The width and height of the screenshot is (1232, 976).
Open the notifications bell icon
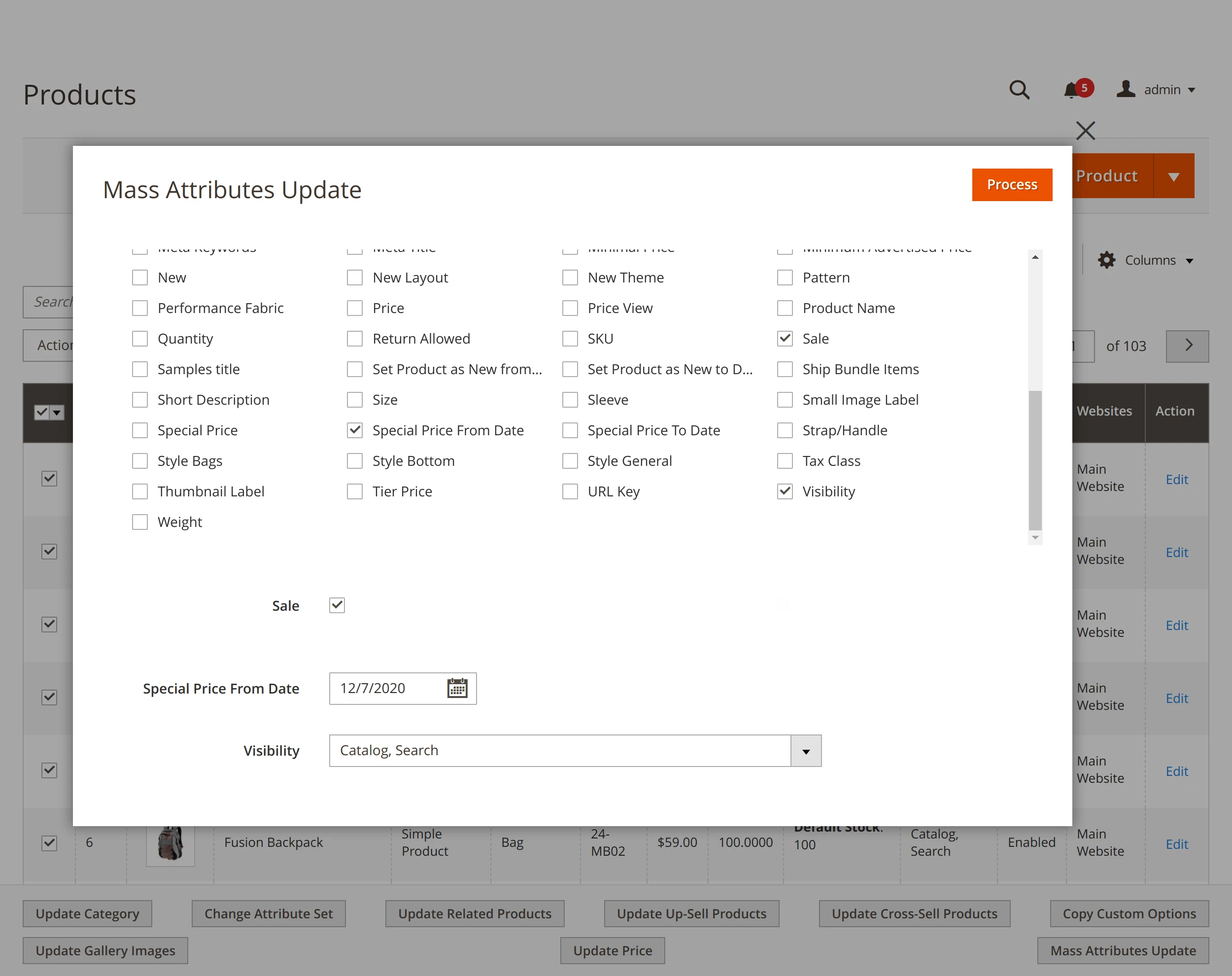point(1072,90)
